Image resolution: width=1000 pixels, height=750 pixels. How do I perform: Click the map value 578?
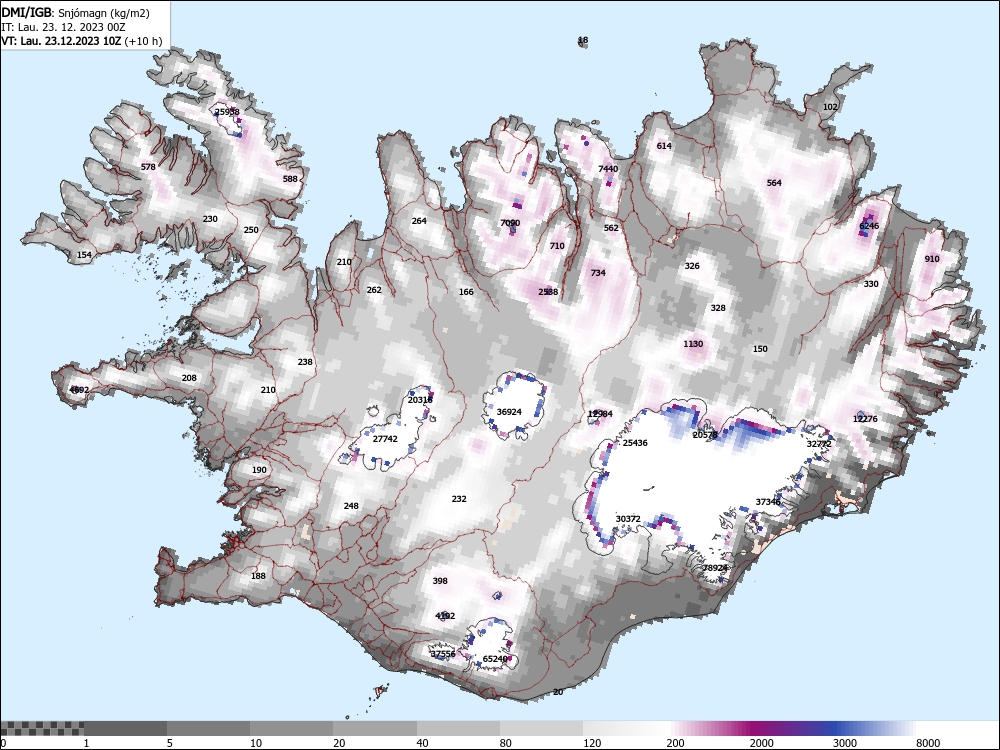tap(148, 167)
